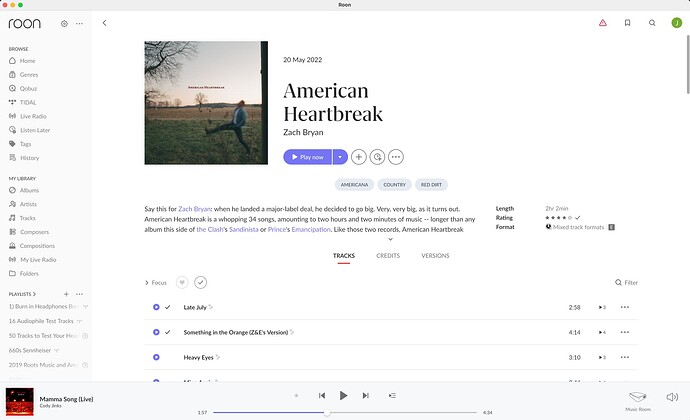Screen dimensions: 690x420
Task: Add a new playlist with plus icon
Action: coord(66,294)
